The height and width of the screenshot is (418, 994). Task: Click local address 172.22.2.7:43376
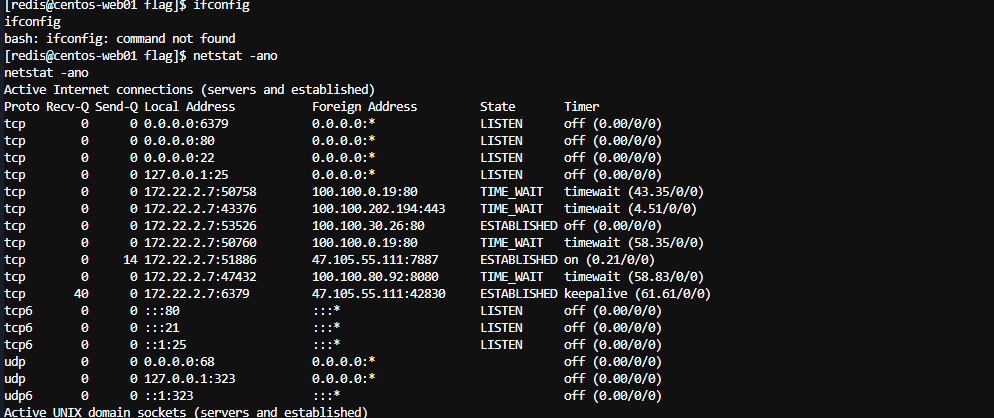200,209
